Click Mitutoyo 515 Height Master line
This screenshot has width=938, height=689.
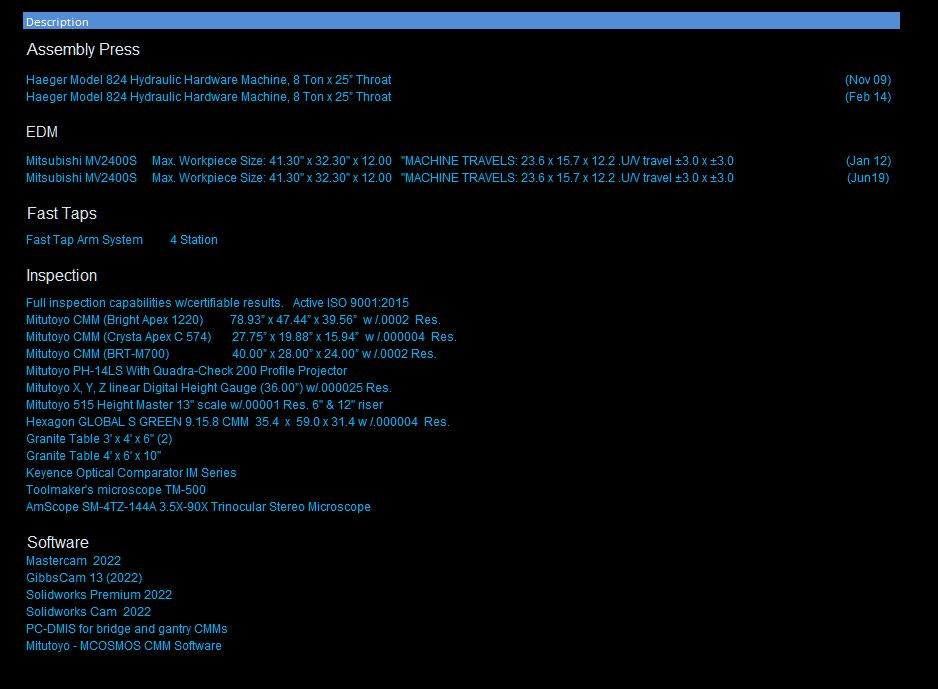[x=205, y=405]
